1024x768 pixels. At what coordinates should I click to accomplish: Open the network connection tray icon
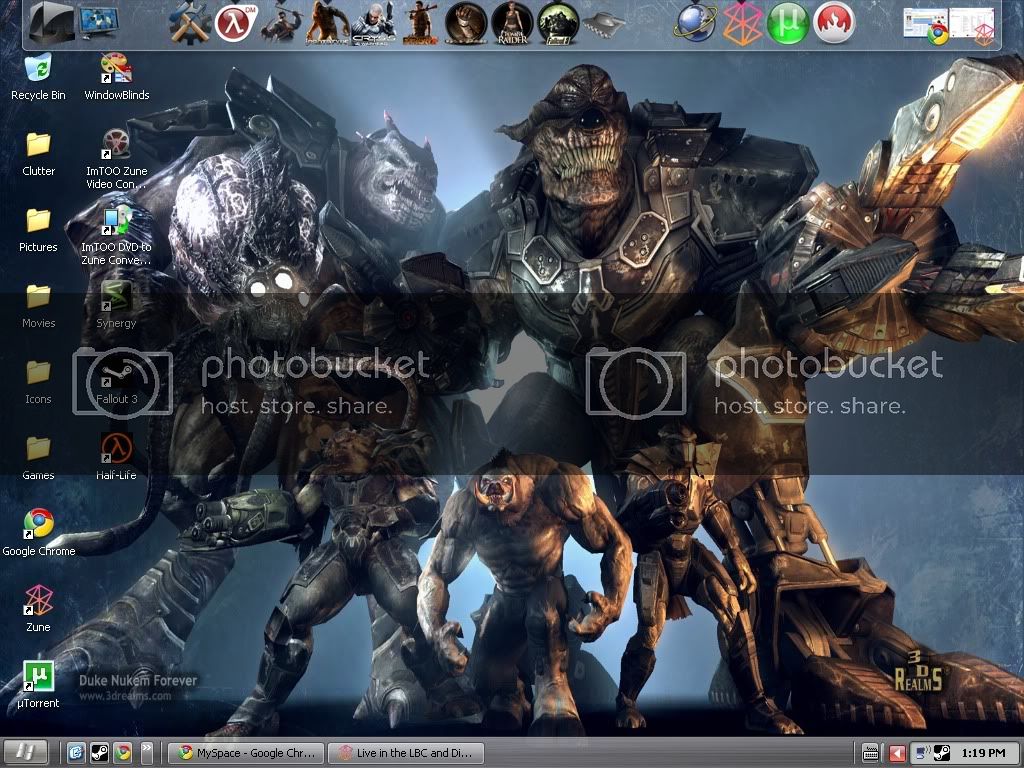(923, 753)
